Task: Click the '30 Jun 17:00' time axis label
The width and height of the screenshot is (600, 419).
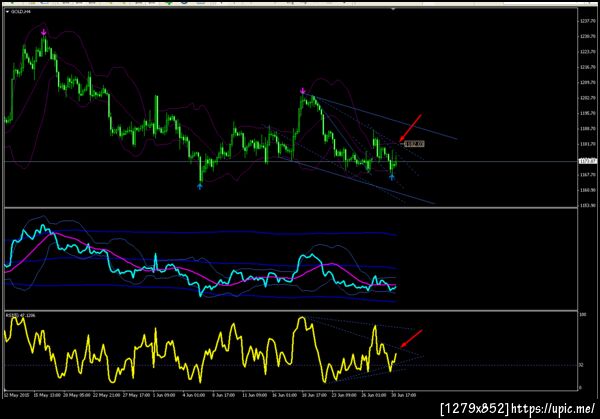Action: [x=403, y=395]
